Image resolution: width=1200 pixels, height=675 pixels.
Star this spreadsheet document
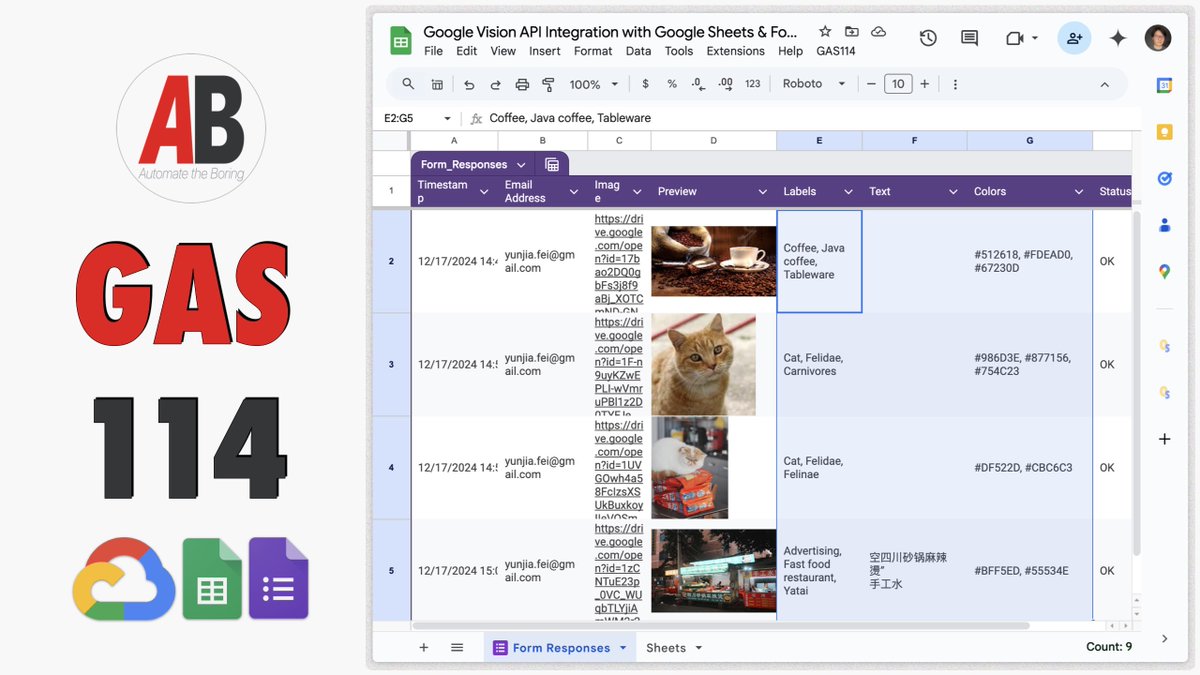click(825, 32)
